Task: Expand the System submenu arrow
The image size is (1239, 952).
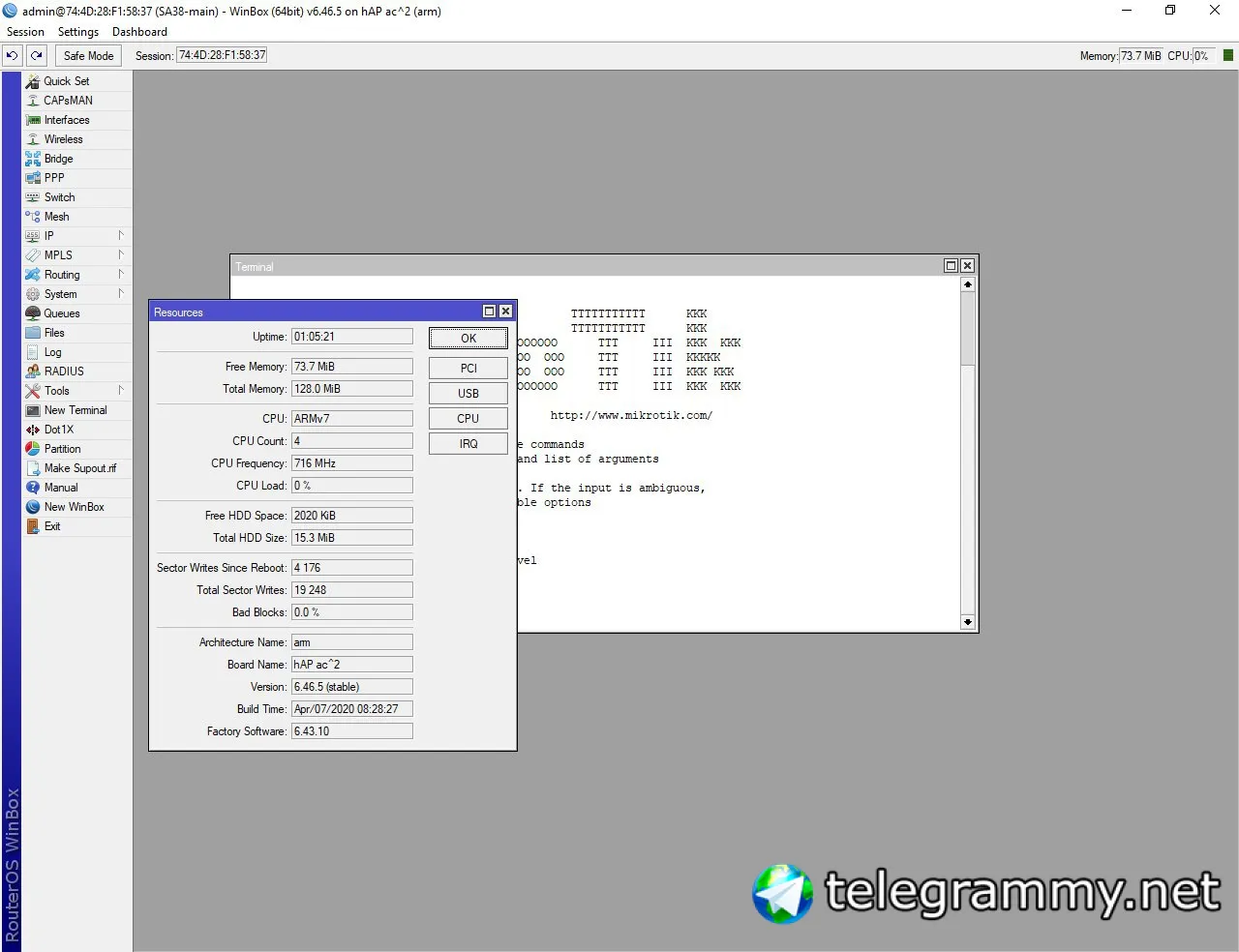Action: click(121, 293)
